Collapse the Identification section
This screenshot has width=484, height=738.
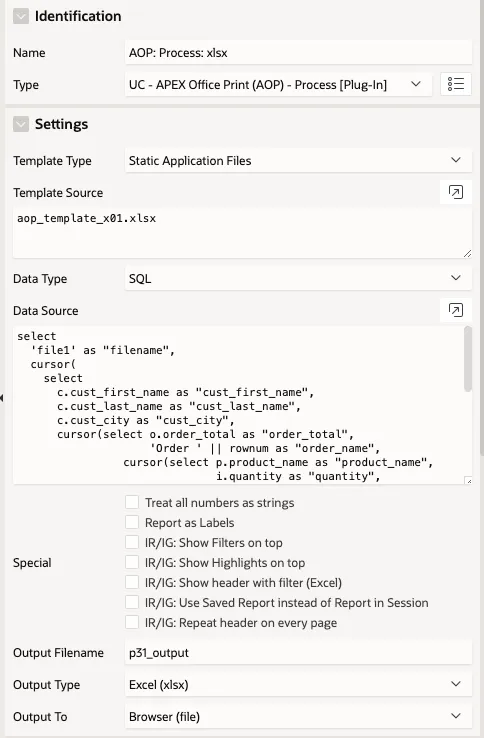[x=21, y=16]
